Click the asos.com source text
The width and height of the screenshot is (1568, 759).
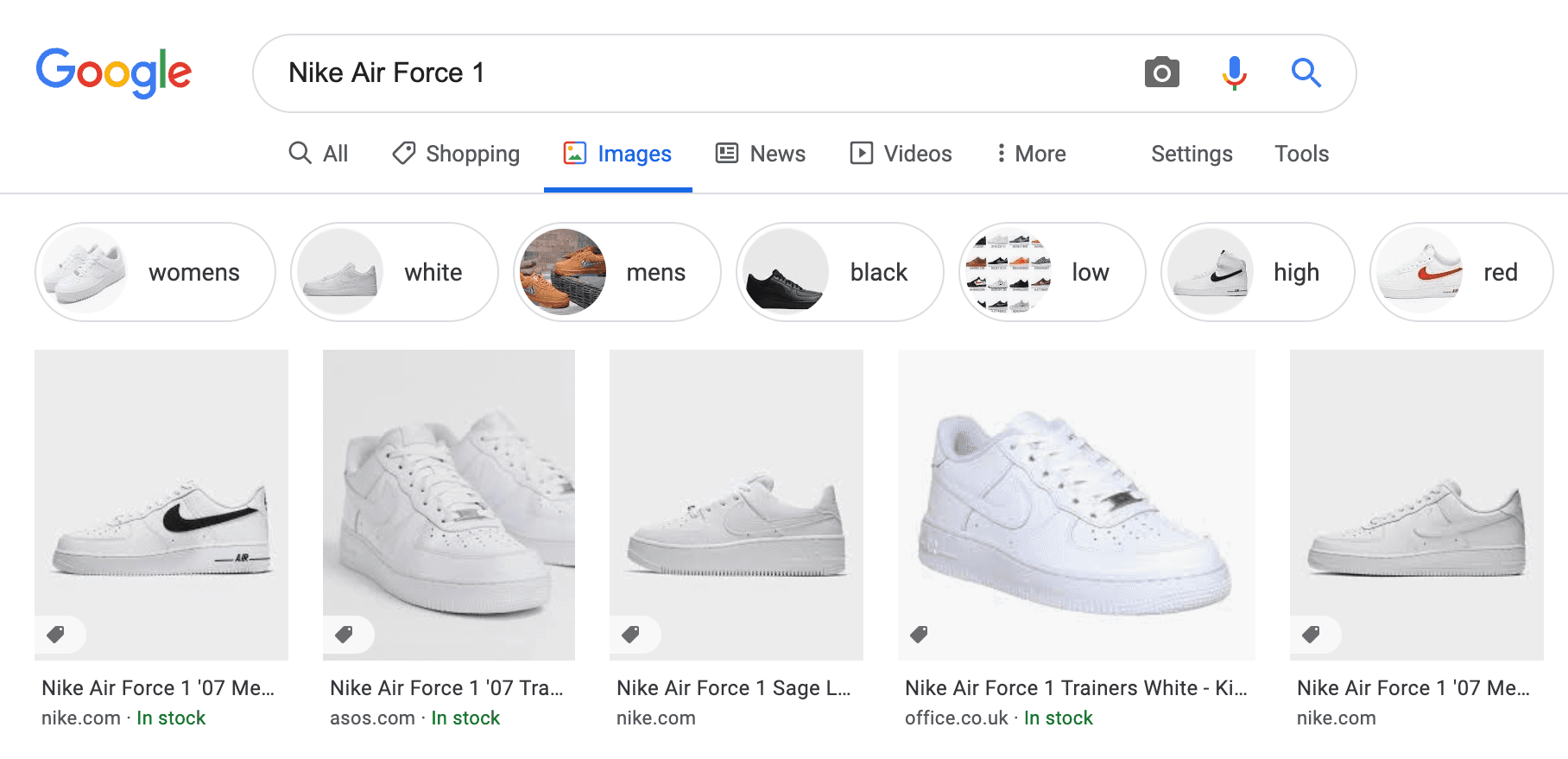pyautogui.click(x=372, y=718)
